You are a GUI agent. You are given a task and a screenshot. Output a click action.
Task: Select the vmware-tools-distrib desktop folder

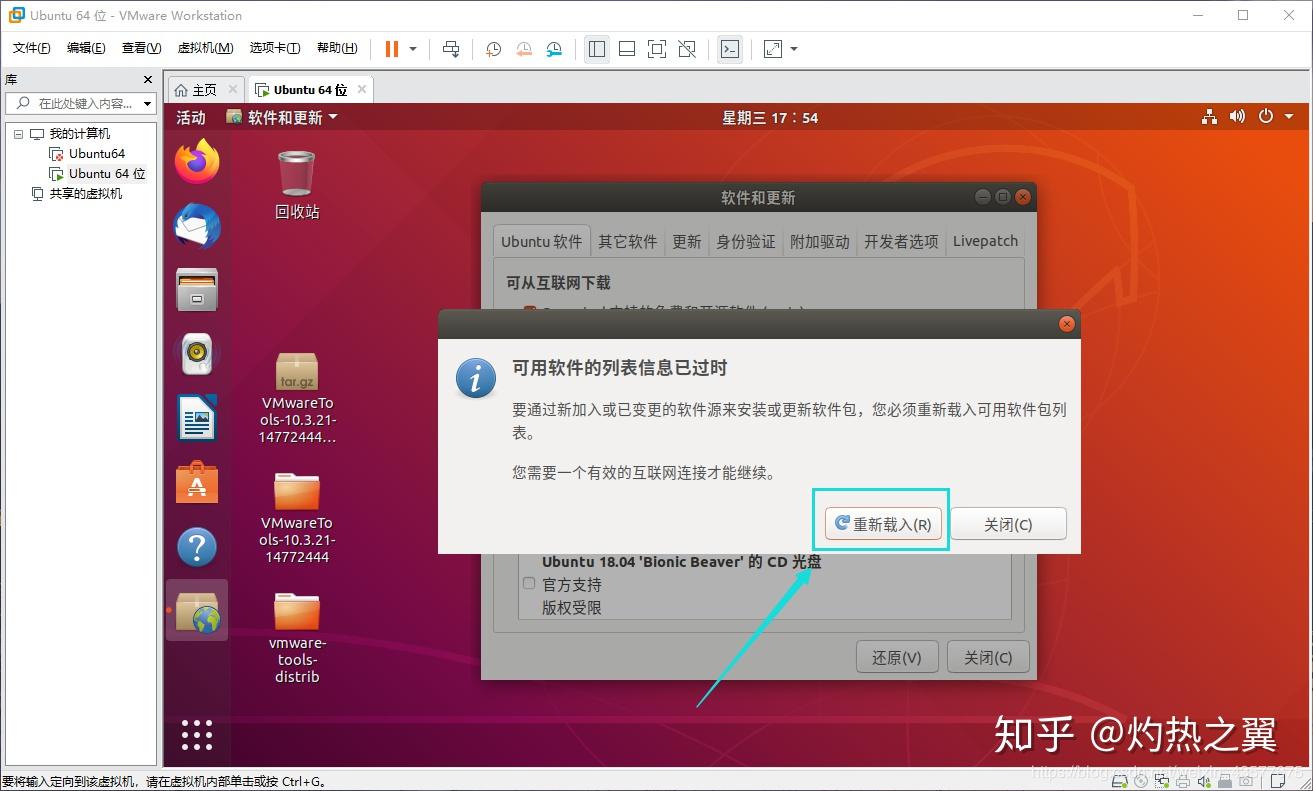297,638
